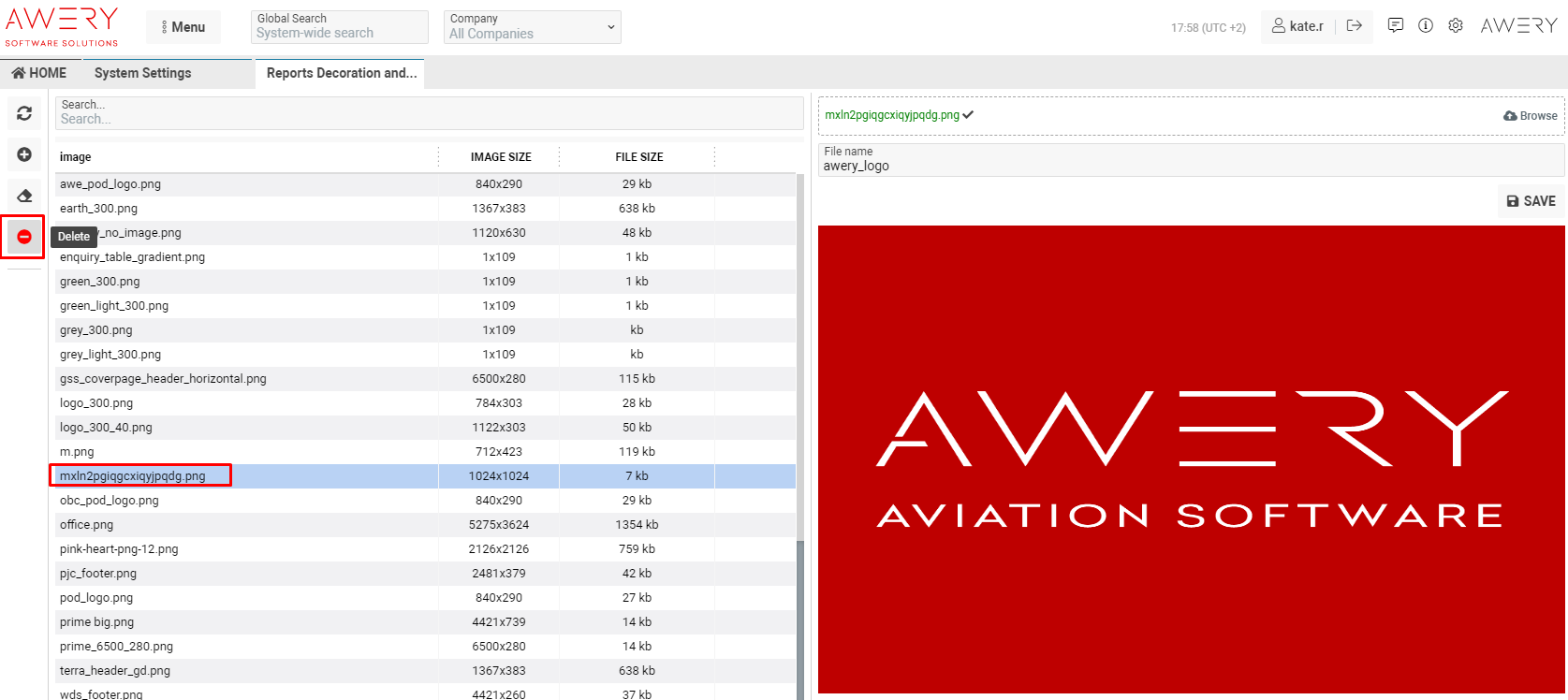Click the red Delete icon

point(24,237)
